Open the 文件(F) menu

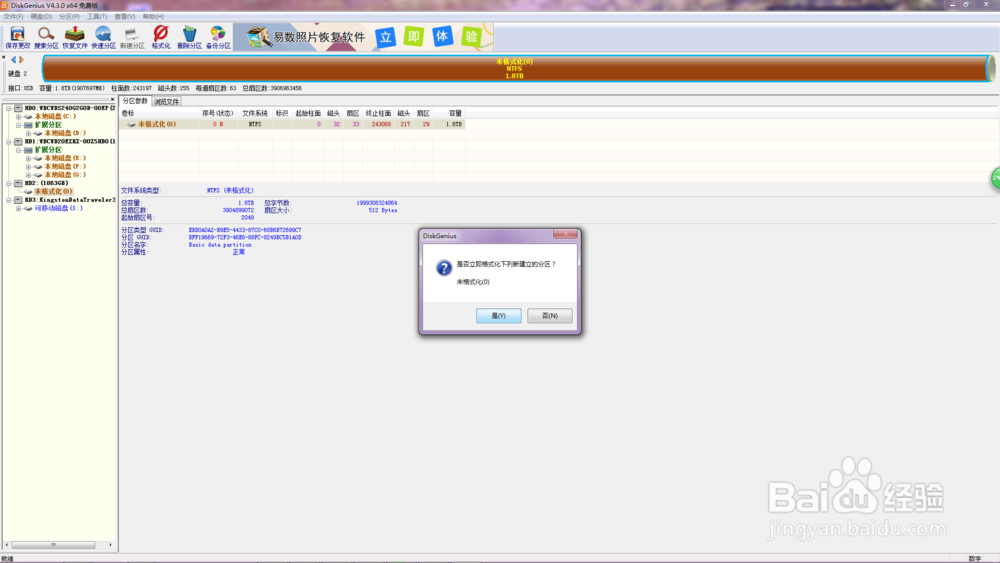click(x=13, y=17)
